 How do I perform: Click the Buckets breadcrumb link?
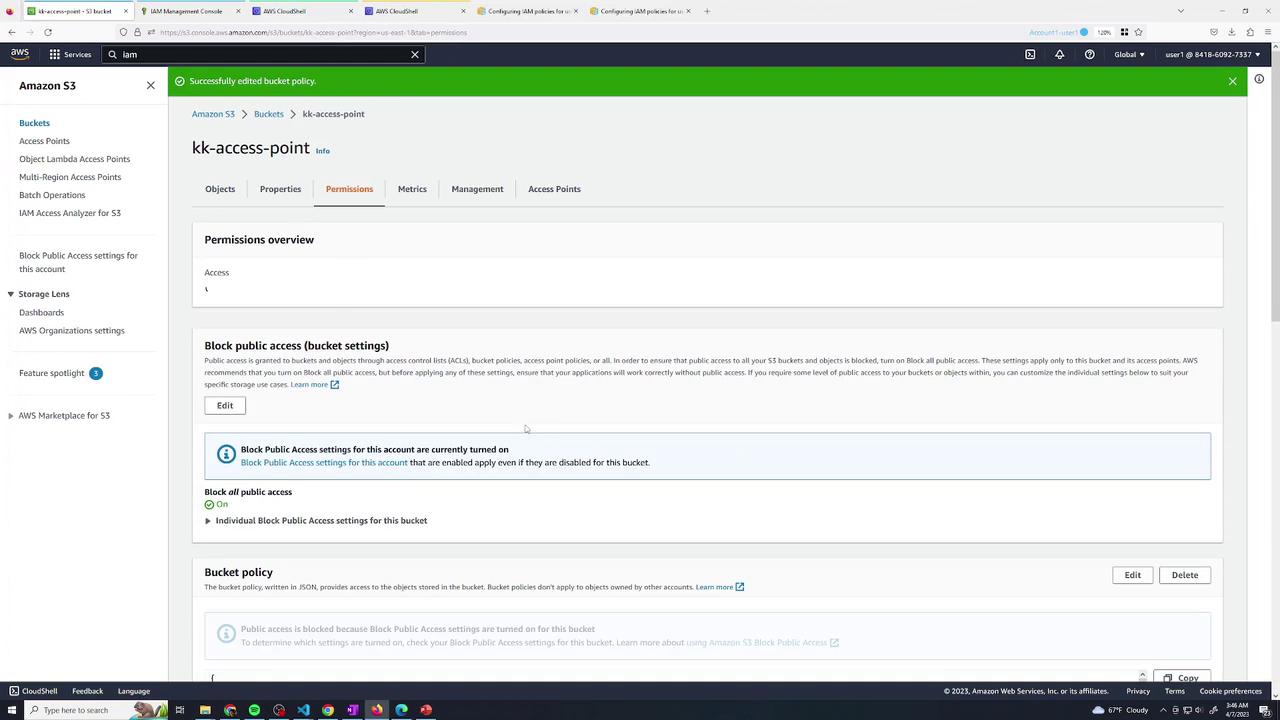click(269, 114)
